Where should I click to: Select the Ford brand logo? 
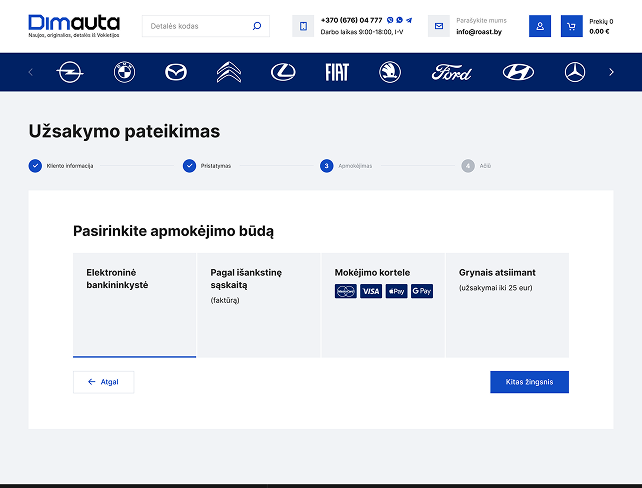coord(452,72)
